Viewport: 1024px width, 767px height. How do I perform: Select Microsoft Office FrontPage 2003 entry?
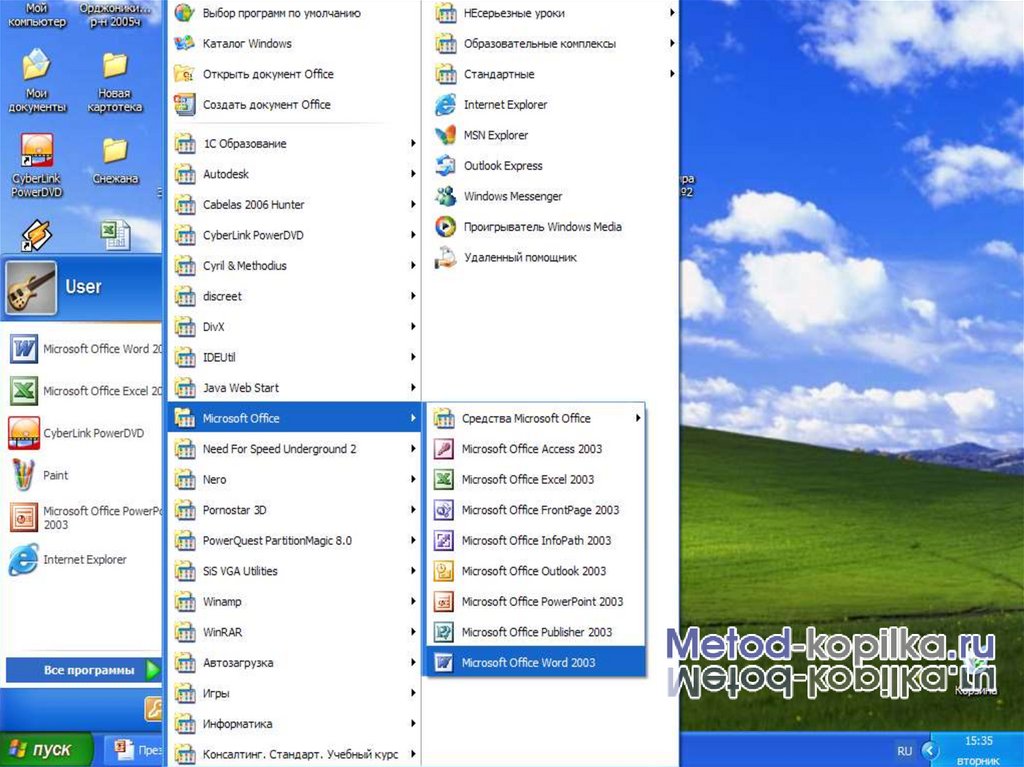coord(540,510)
